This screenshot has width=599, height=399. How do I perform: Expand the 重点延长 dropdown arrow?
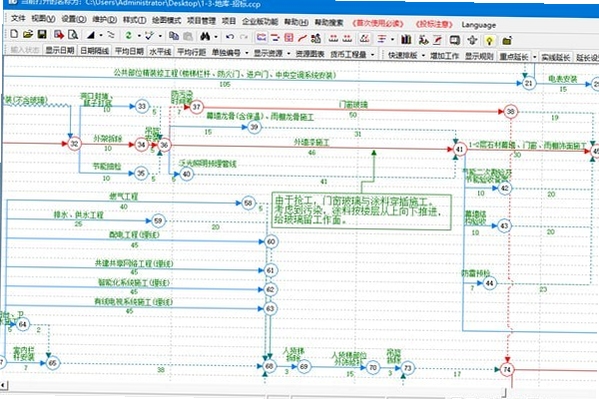point(534,57)
